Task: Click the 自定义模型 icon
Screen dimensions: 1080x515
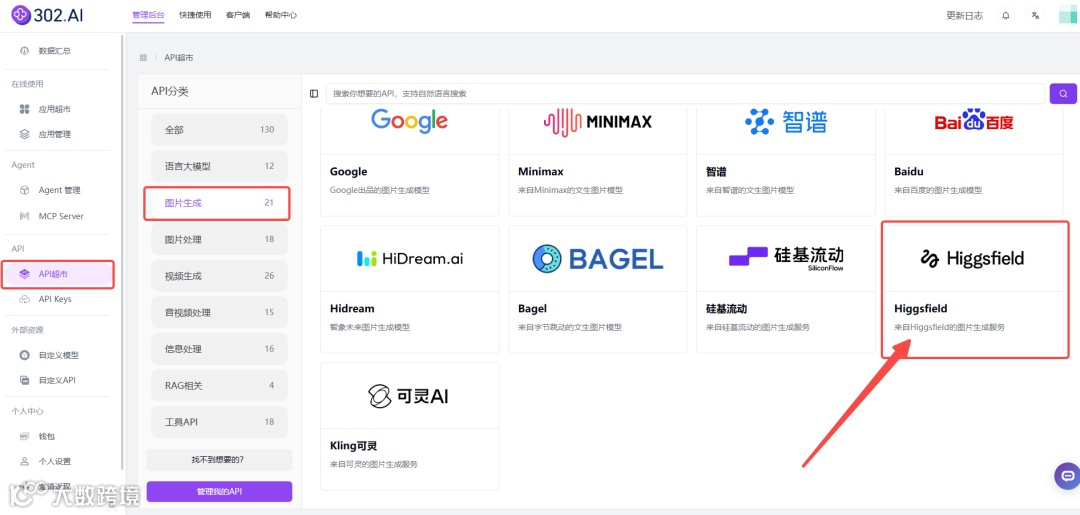Action: pyautogui.click(x=25, y=355)
